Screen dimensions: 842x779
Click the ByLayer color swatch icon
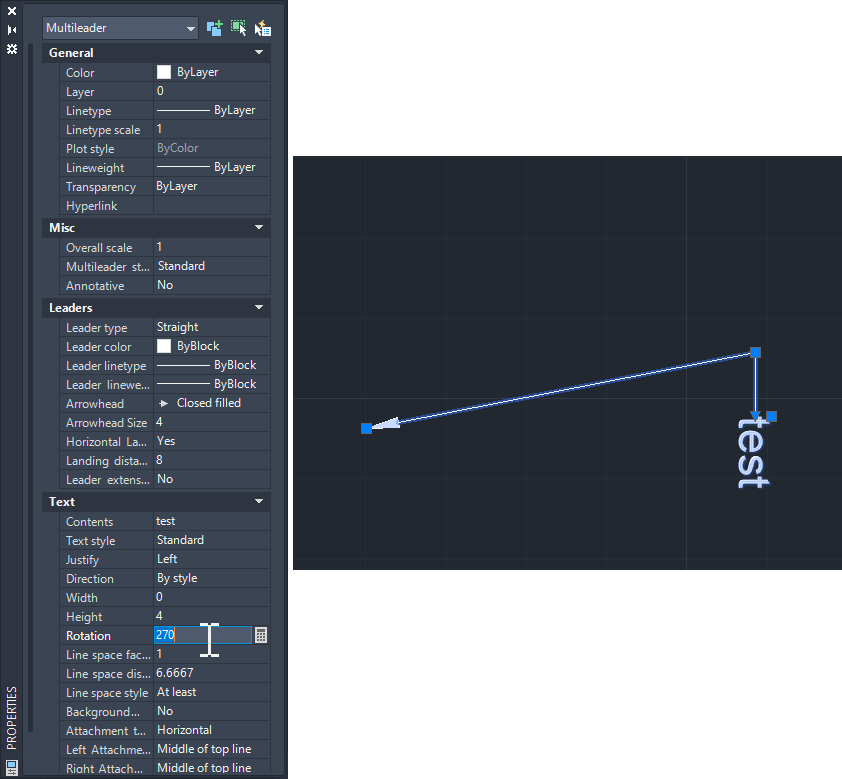click(x=165, y=72)
